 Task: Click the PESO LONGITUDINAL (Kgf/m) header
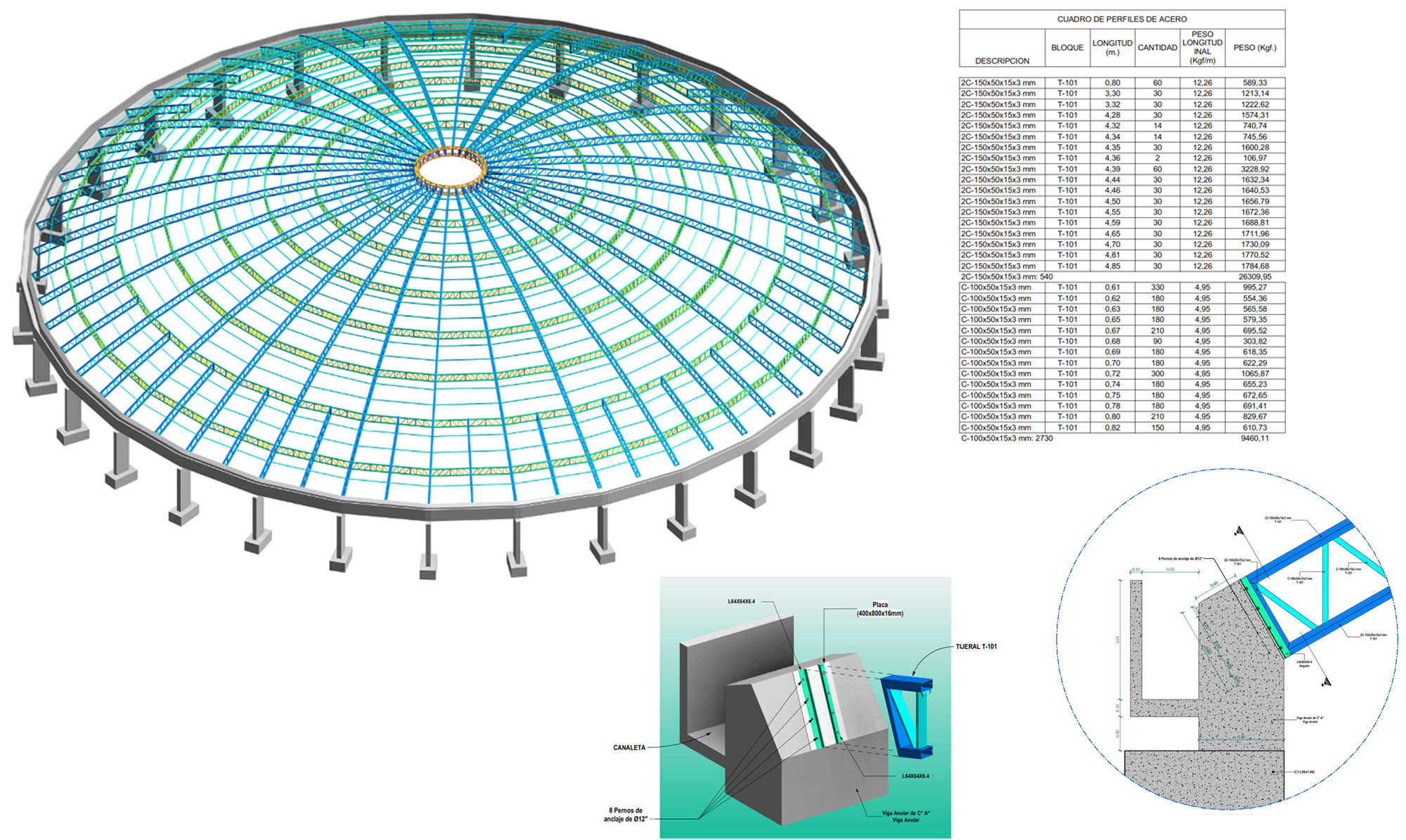[1202, 47]
